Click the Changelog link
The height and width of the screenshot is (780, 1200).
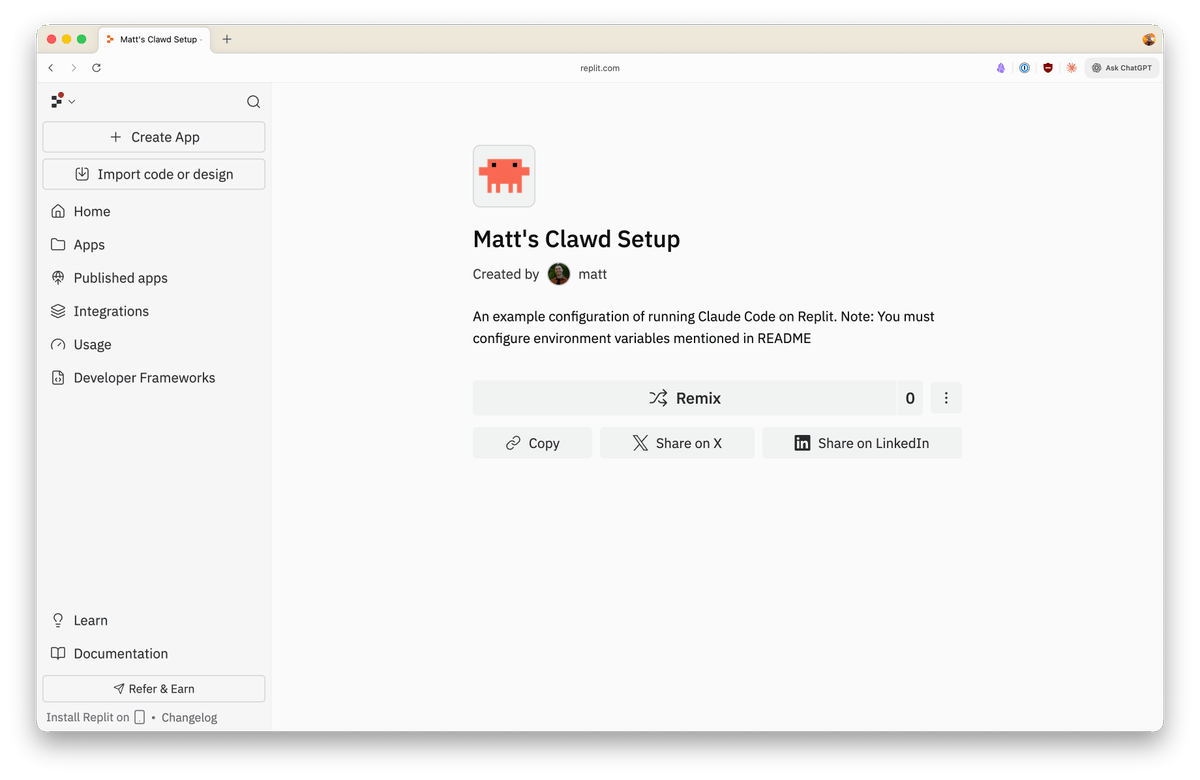point(189,717)
